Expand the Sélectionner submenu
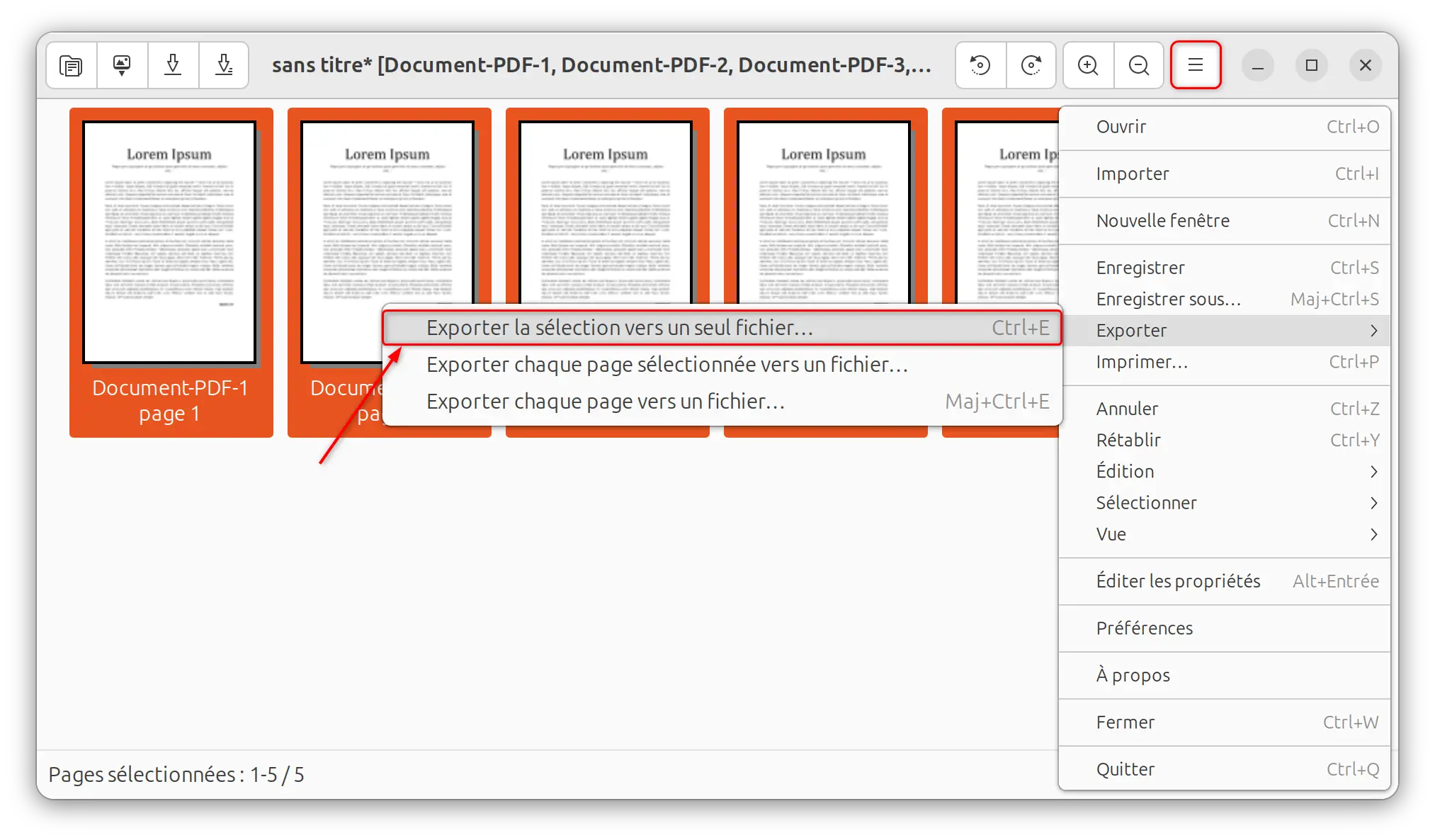Screen dimensions: 1435x840 pos(1225,503)
